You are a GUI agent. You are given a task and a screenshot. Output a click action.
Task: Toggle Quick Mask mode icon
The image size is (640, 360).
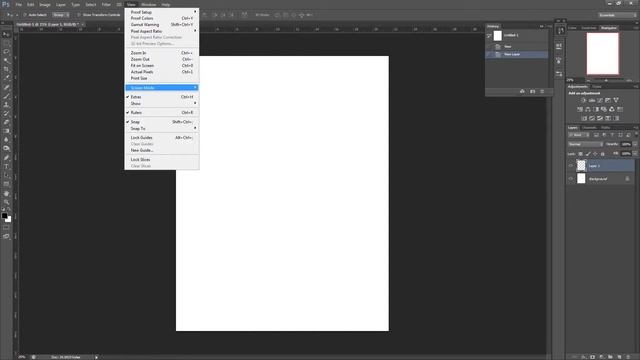pyautogui.click(x=6, y=228)
